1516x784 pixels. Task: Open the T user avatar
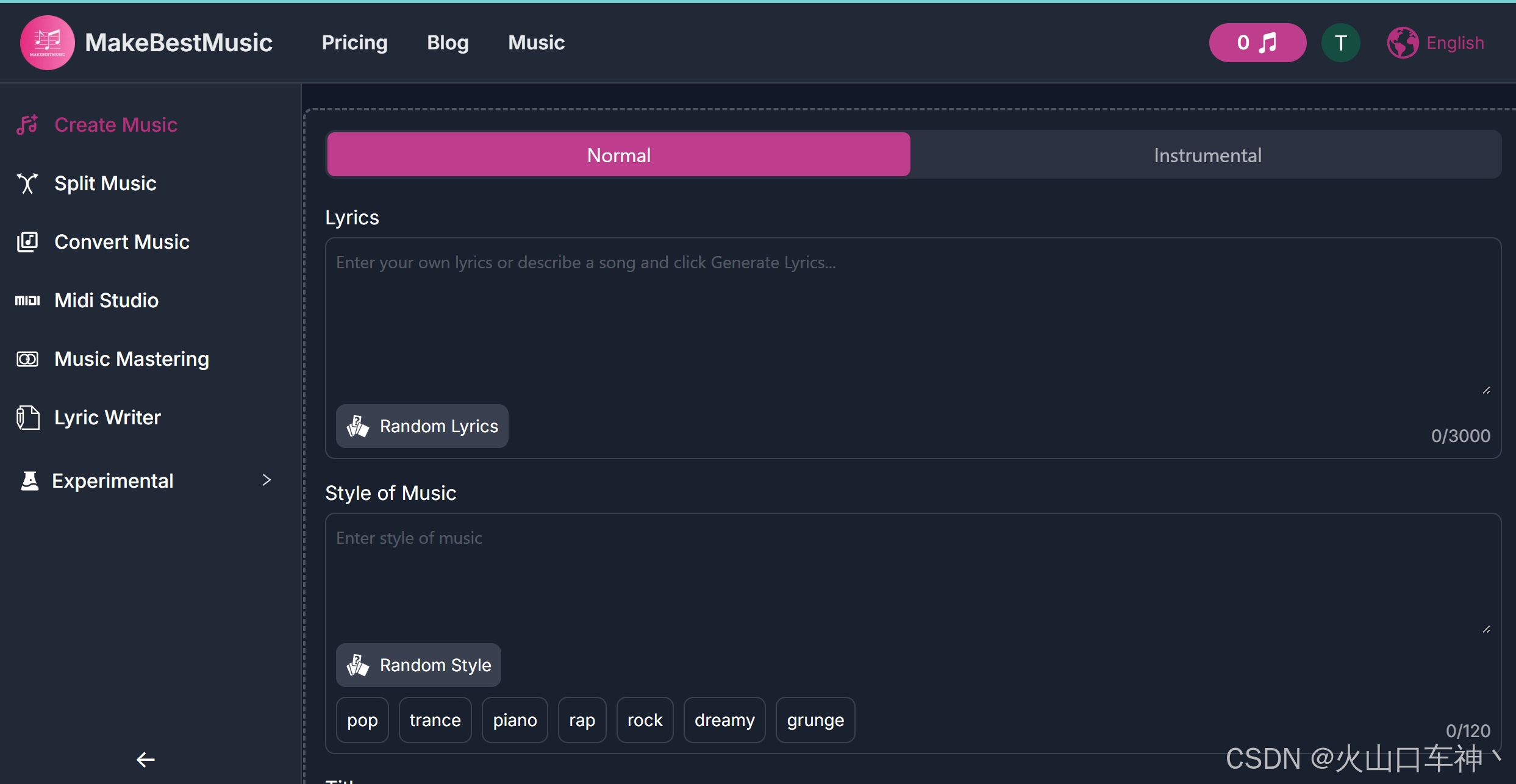click(x=1340, y=43)
